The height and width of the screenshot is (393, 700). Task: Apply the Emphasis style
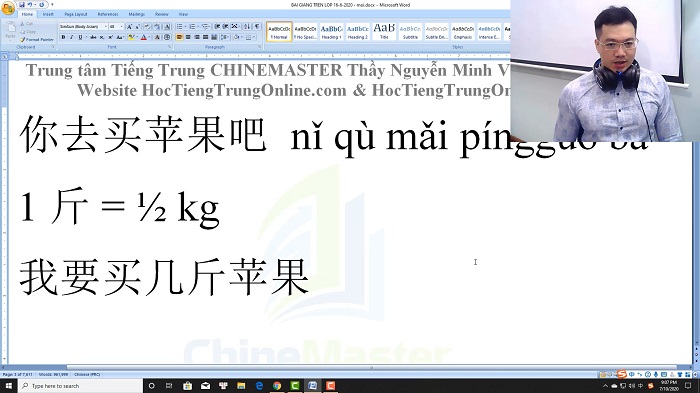(462, 32)
